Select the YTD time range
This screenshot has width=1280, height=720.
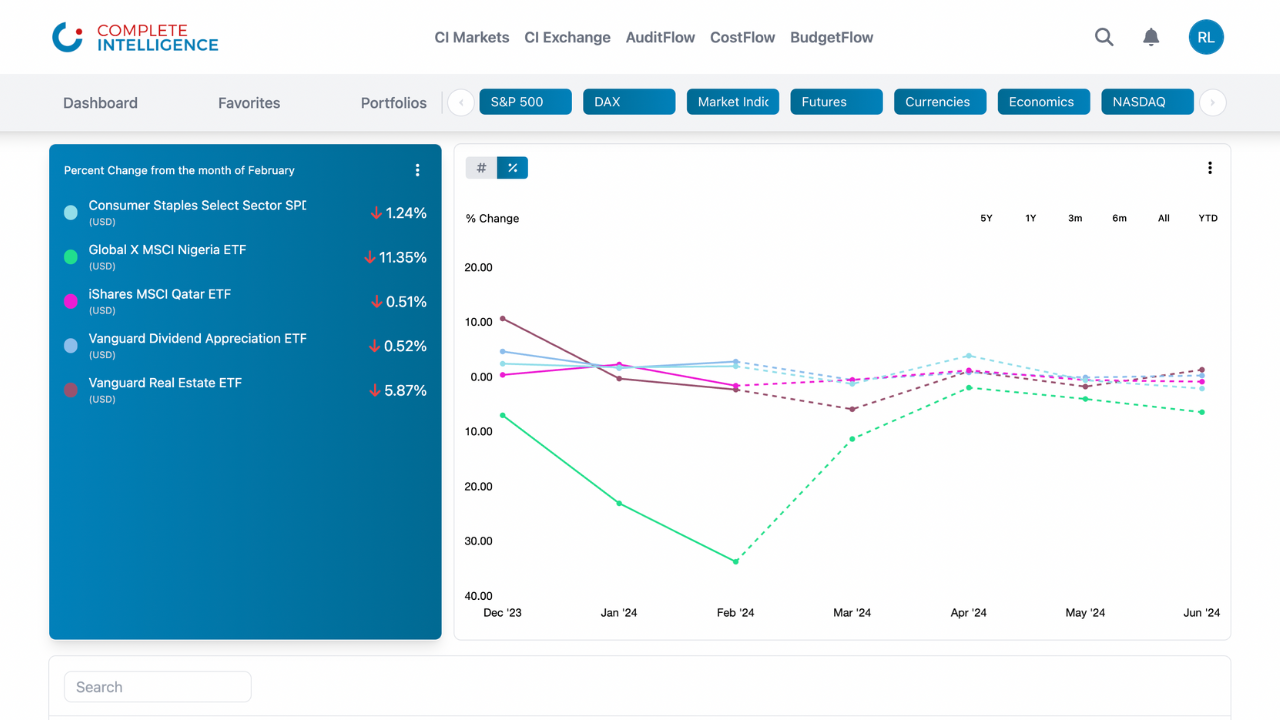1208,218
